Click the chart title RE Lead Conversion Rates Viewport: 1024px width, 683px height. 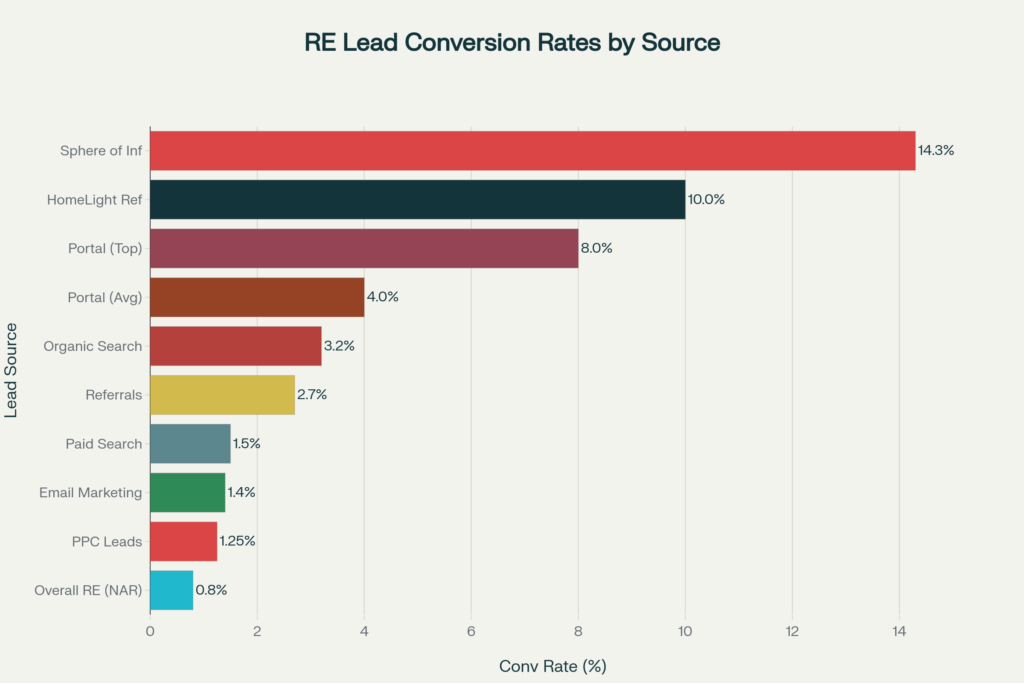tap(512, 43)
